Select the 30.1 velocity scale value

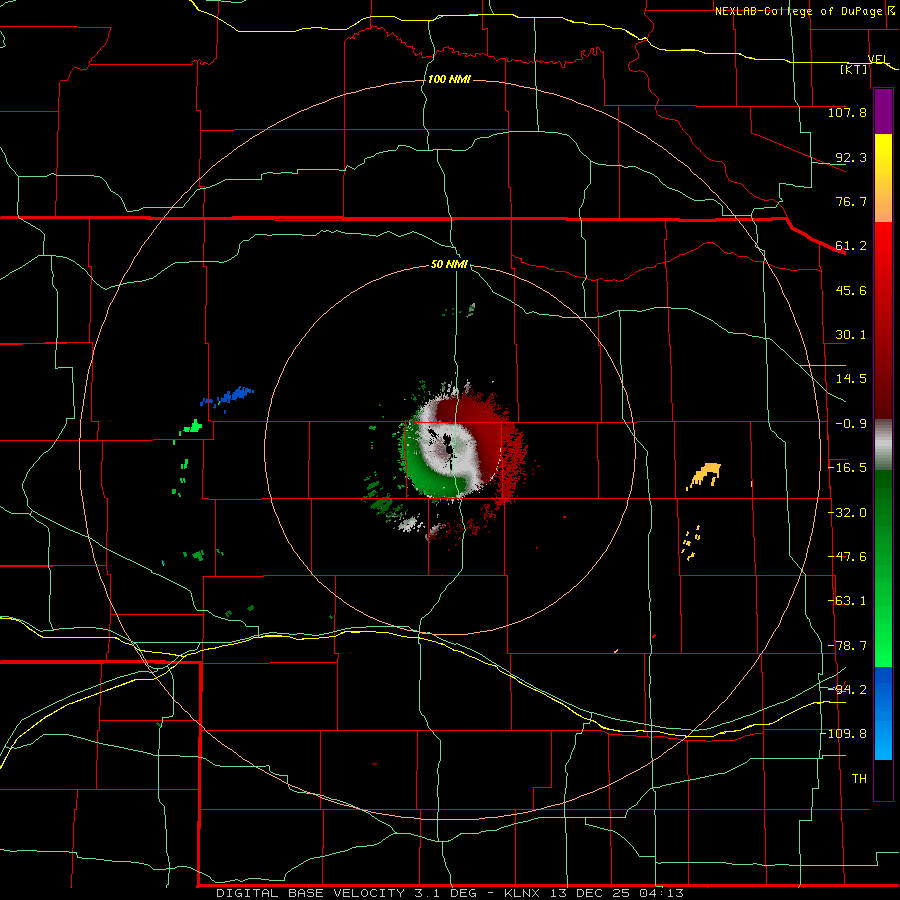851,335
